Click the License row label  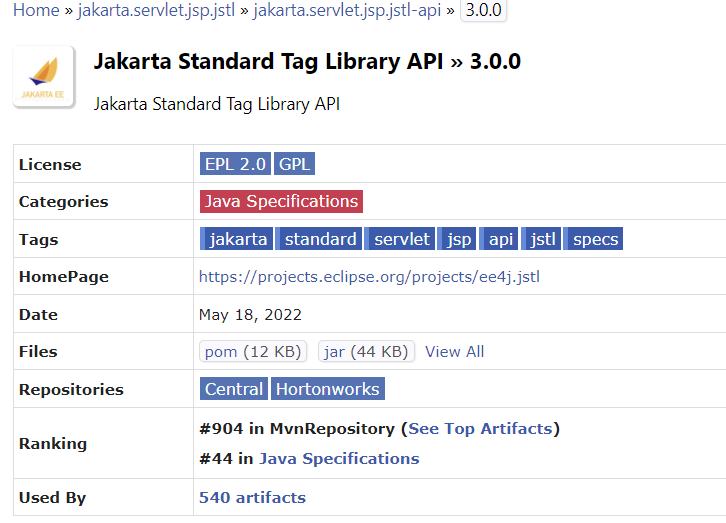pos(50,165)
